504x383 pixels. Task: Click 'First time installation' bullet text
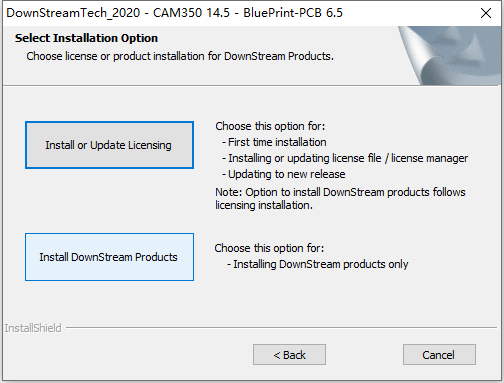[x=277, y=142]
